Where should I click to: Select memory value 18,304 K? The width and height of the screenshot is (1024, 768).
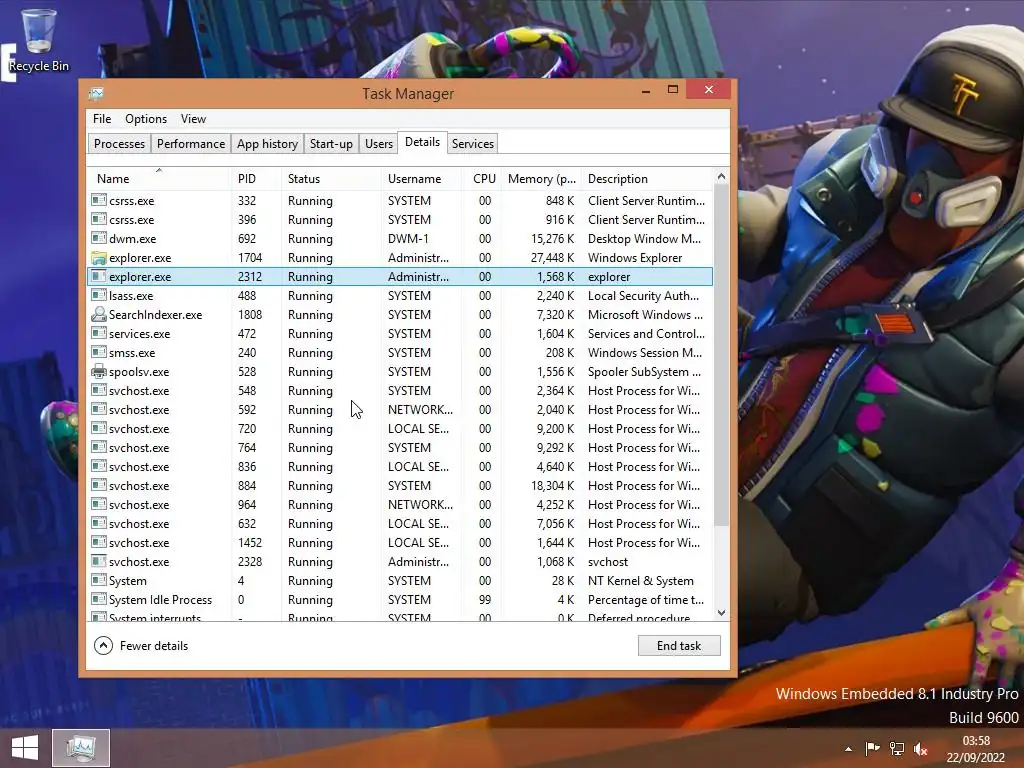[552, 486]
